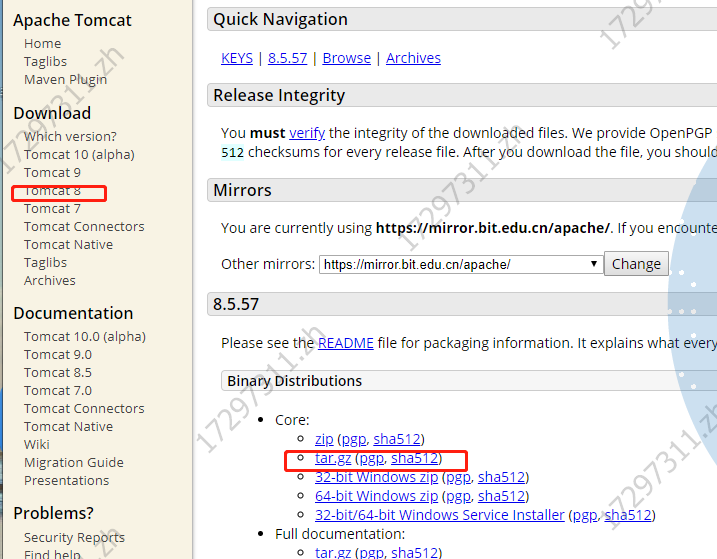Open Taglibs under Apache Tomcat heading
This screenshot has height=559, width=717.
pos(45,61)
